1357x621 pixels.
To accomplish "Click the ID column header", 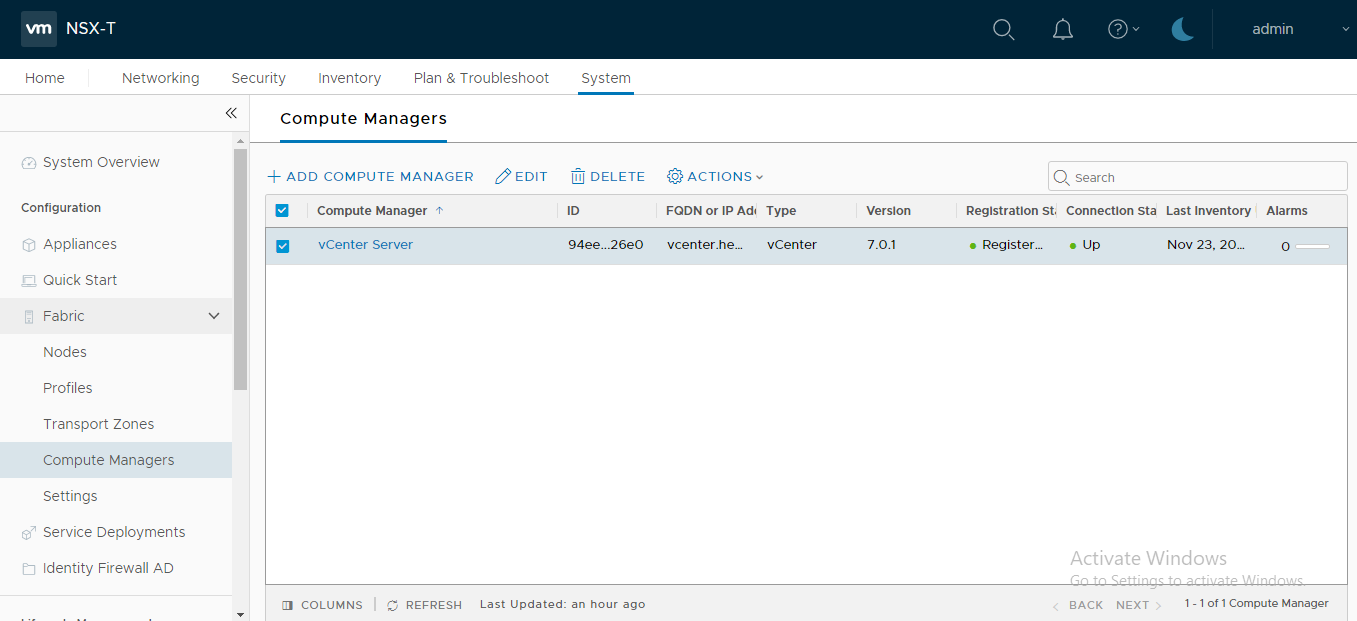I will pos(573,210).
